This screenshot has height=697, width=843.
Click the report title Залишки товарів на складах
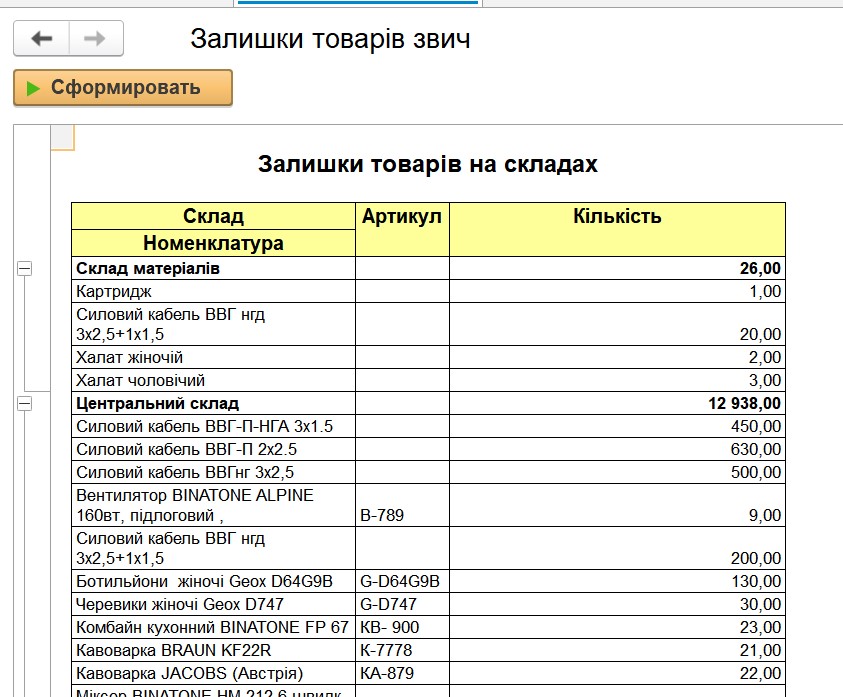click(x=428, y=164)
